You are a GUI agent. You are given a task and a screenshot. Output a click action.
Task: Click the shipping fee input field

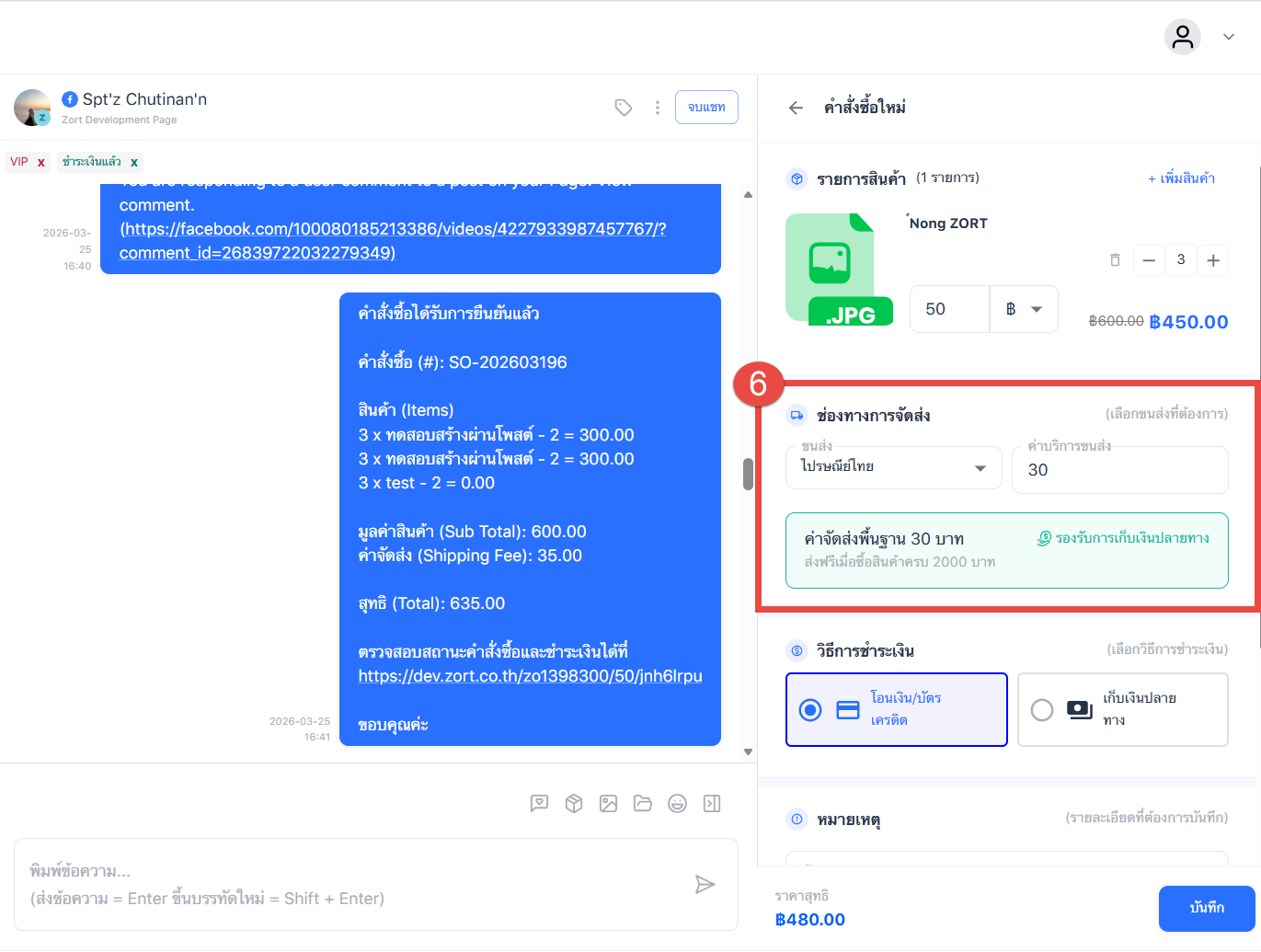(x=1119, y=470)
